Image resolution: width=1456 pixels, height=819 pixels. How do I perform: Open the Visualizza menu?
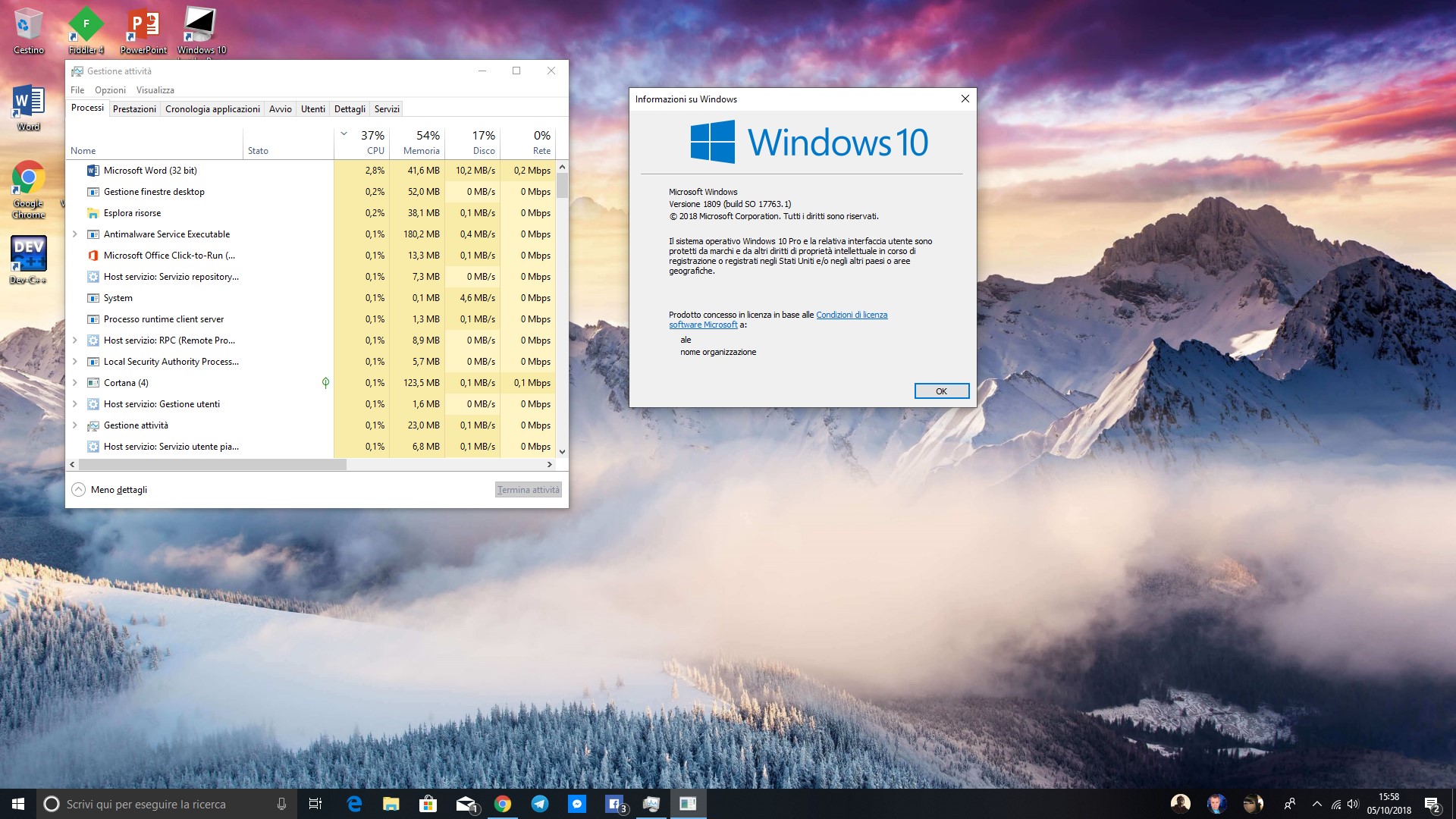(155, 90)
